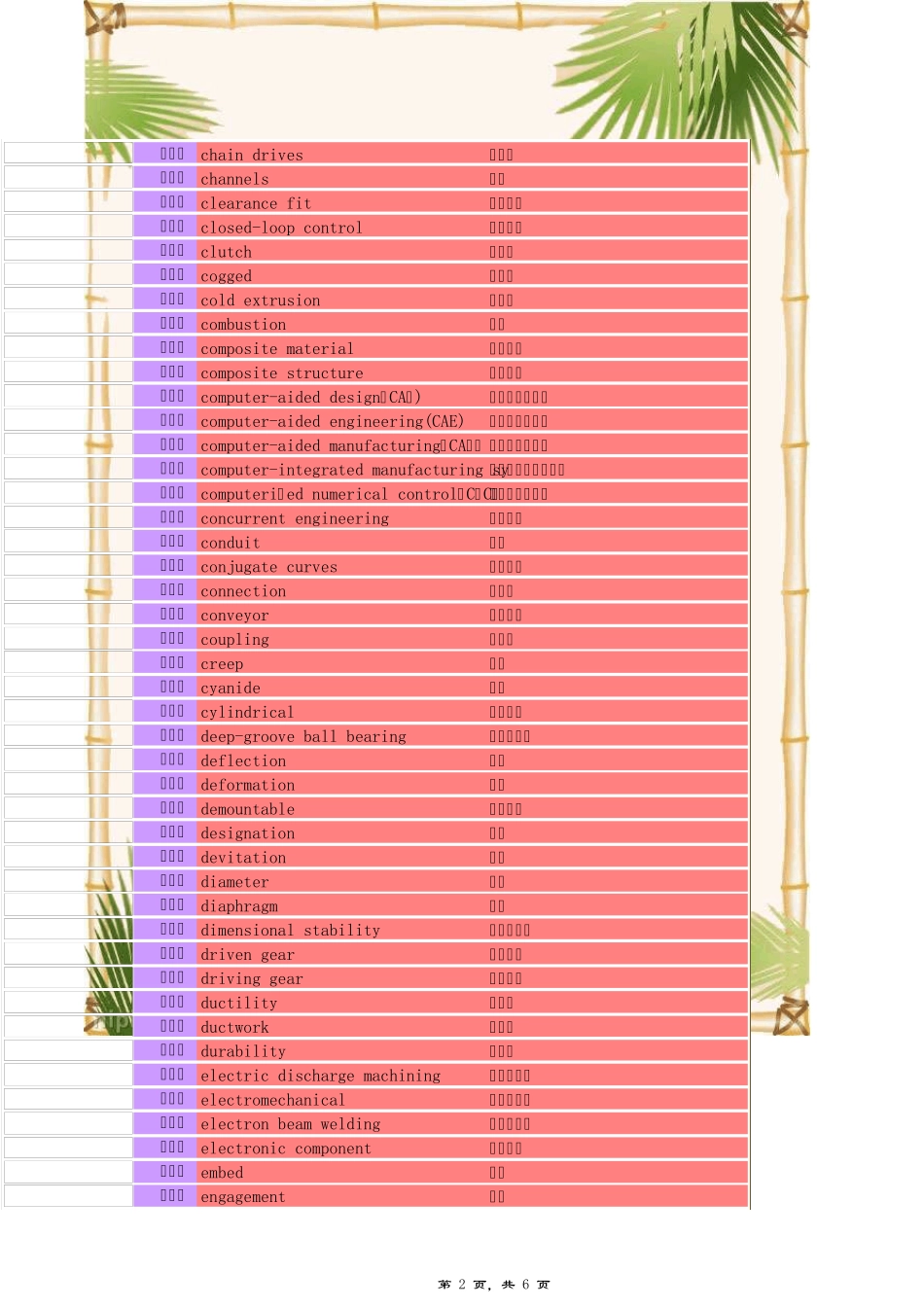Select 'electron beam welding' entry

pyautogui.click(x=290, y=1124)
